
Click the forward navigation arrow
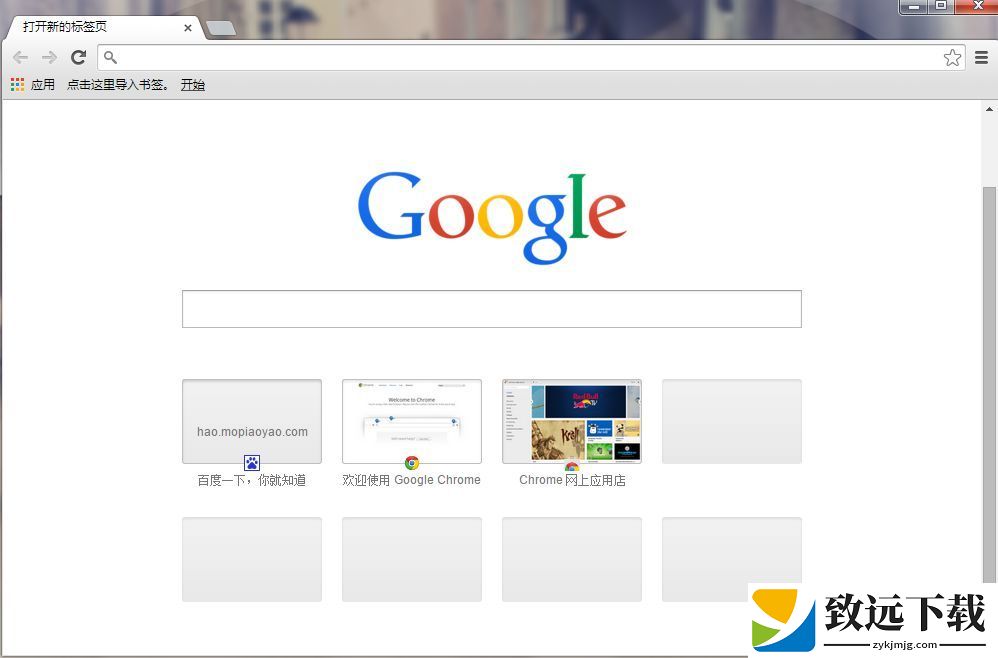click(50, 58)
